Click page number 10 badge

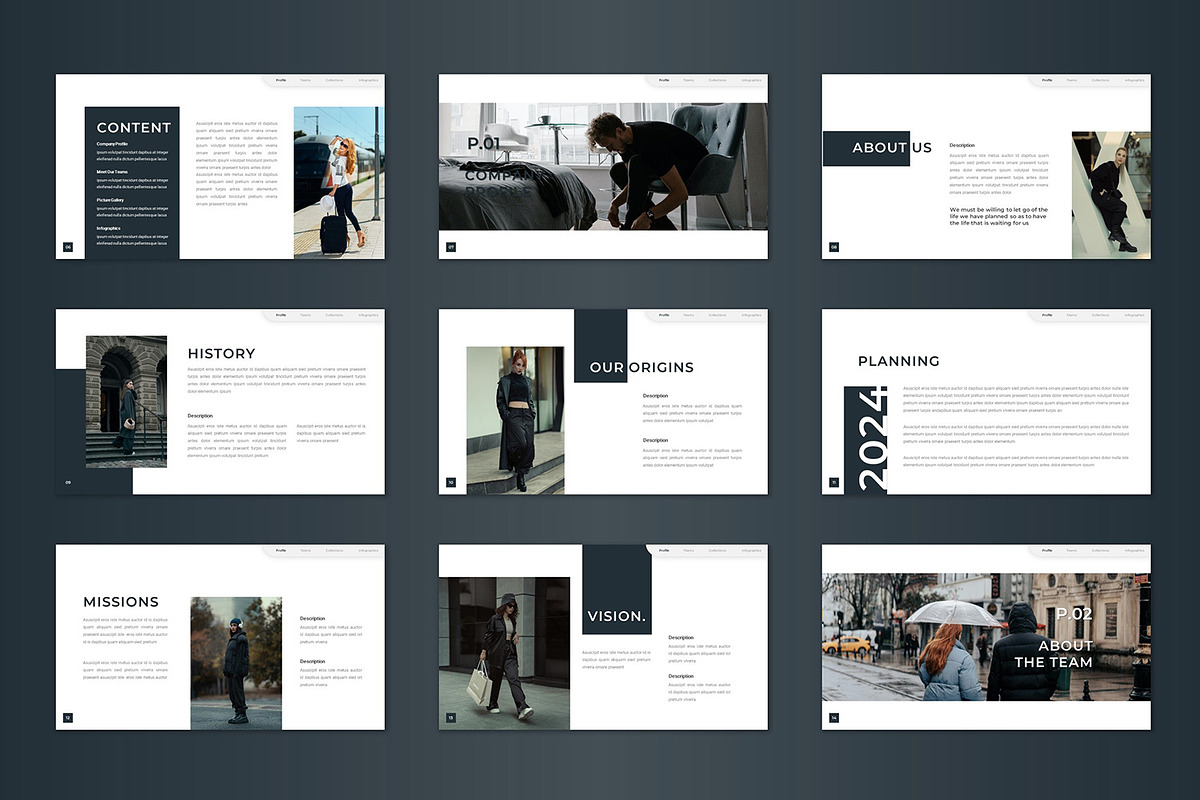[x=451, y=482]
